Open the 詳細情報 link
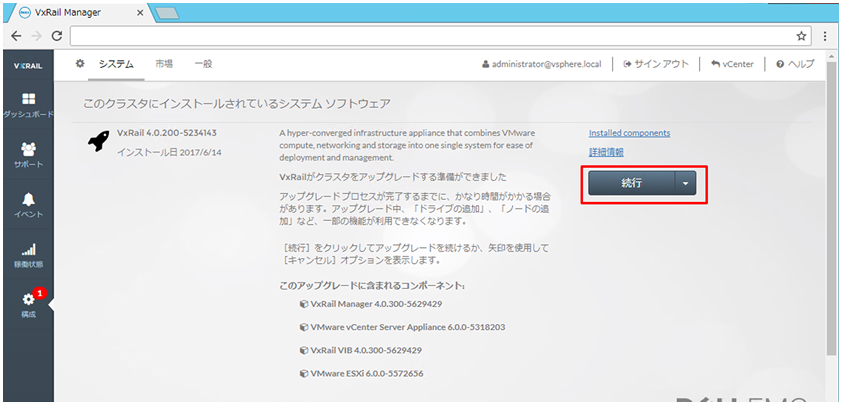Viewport: 850px width, 408px height. pyautogui.click(x=606, y=153)
